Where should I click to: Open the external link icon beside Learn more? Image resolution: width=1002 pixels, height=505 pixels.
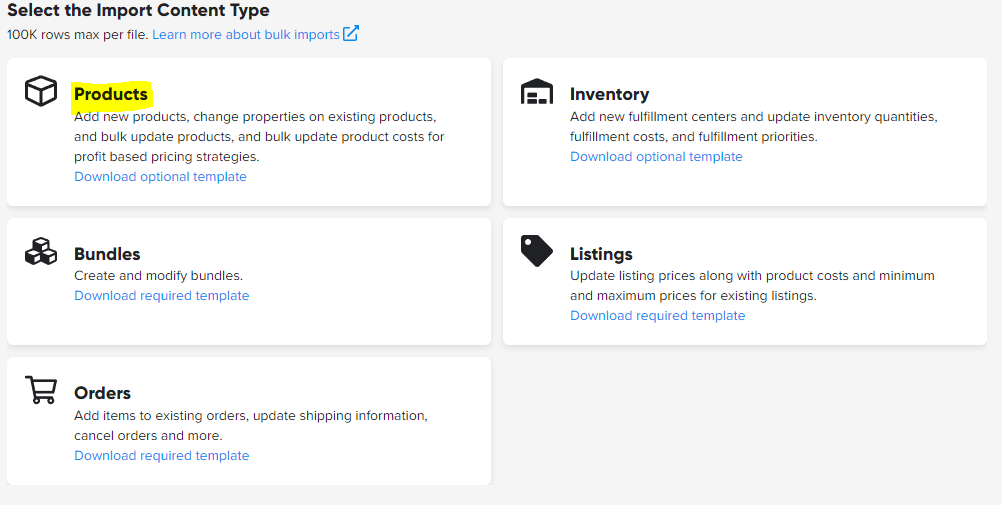[351, 34]
